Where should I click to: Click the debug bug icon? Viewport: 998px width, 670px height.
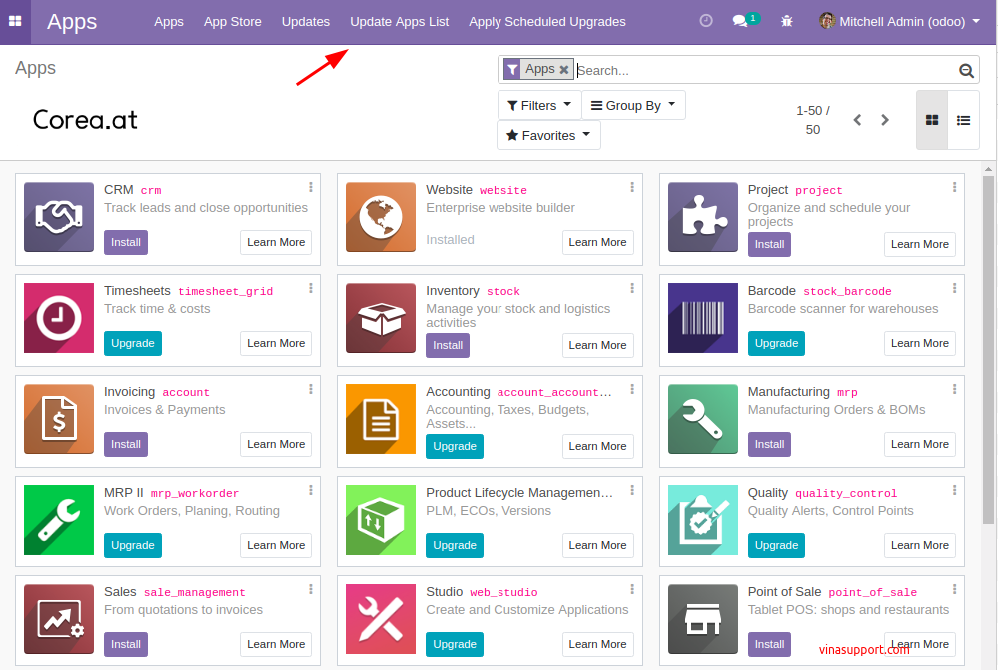[x=787, y=22]
